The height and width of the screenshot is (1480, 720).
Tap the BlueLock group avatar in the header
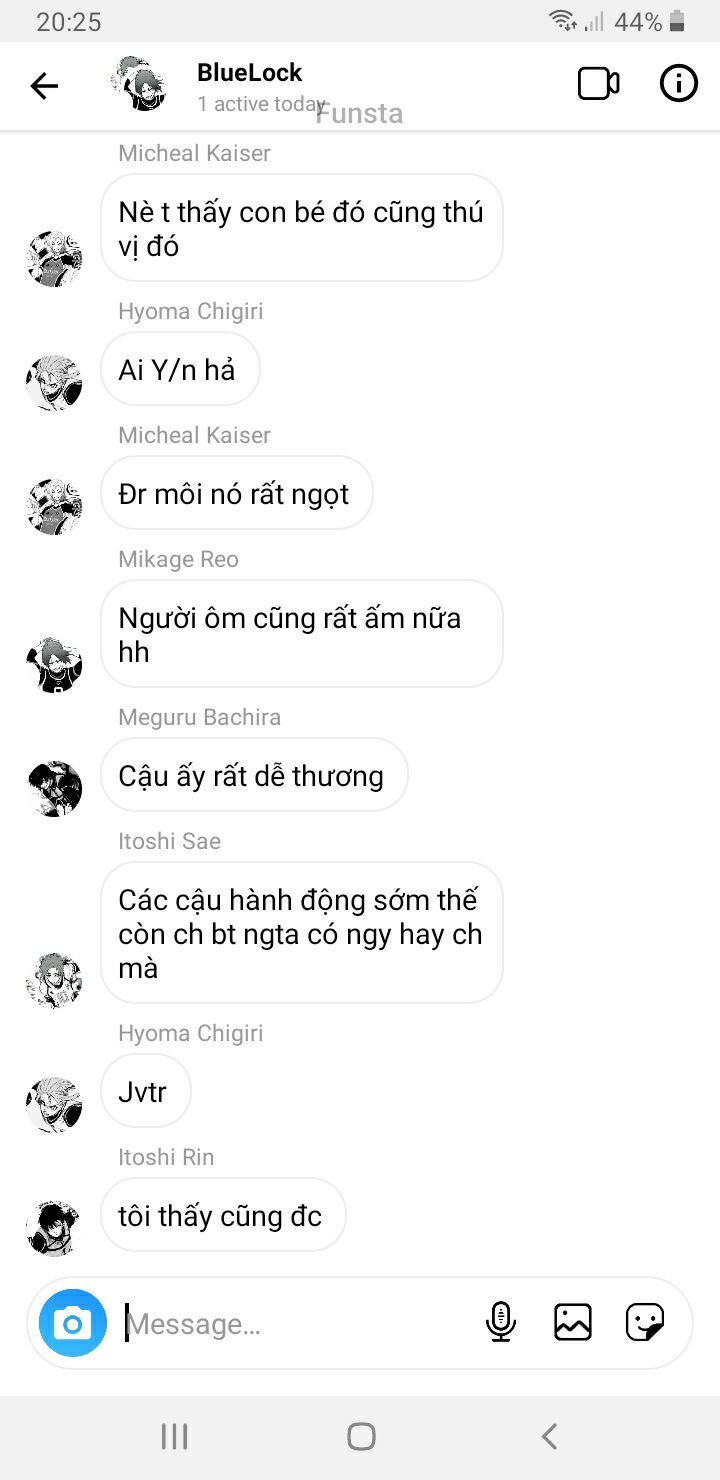(x=139, y=83)
